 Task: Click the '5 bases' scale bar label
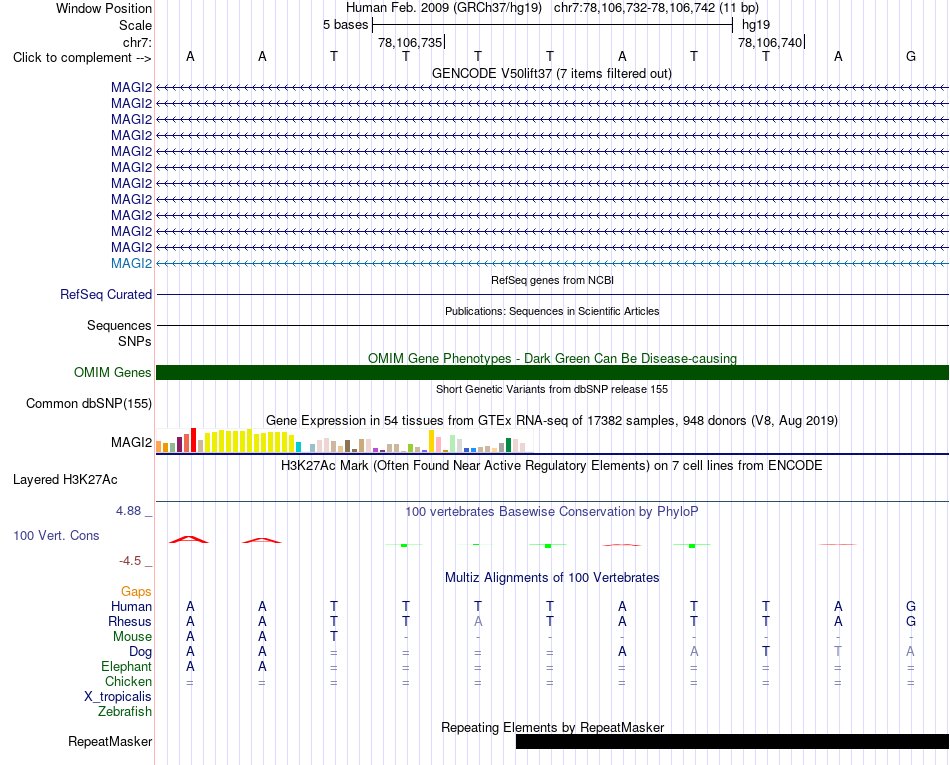coord(345,25)
